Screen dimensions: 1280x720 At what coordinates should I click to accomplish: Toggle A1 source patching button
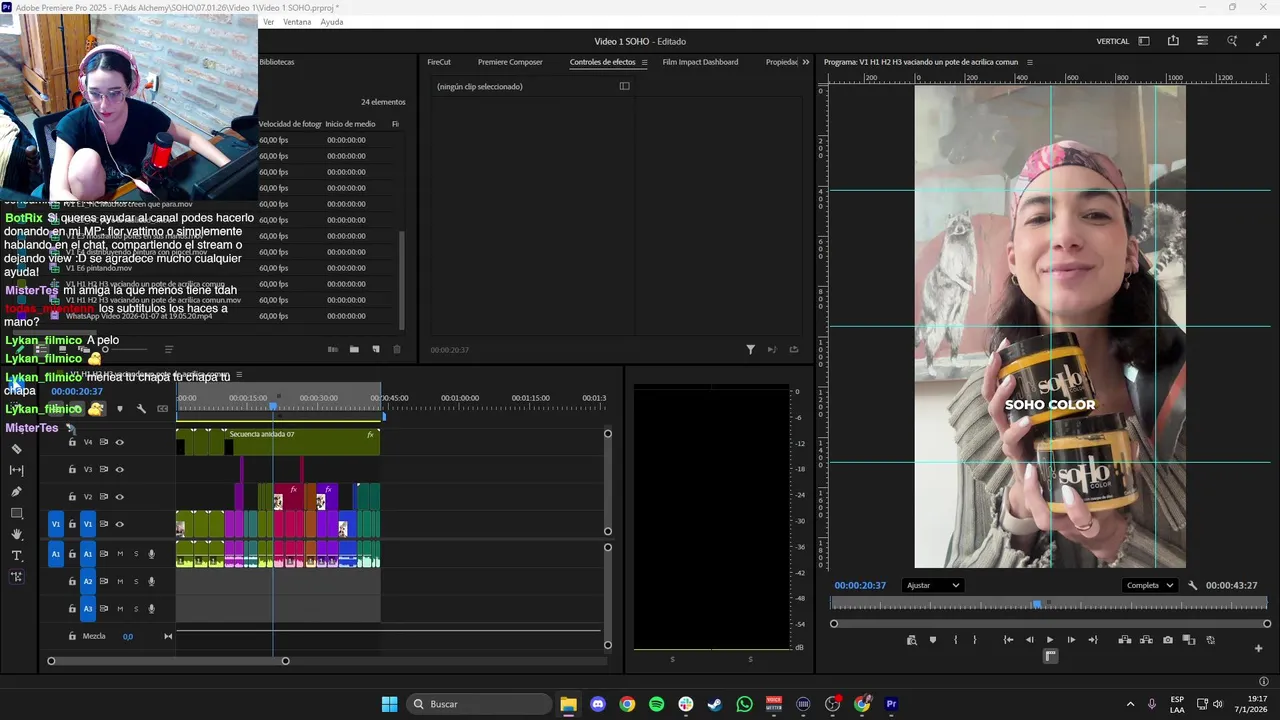pos(56,554)
